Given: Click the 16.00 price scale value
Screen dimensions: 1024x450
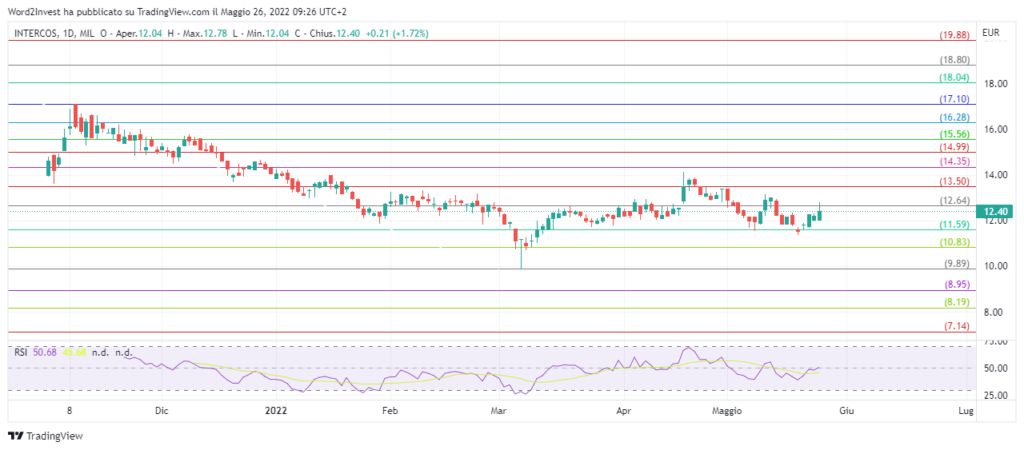Looking at the screenshot, I should coord(995,129).
